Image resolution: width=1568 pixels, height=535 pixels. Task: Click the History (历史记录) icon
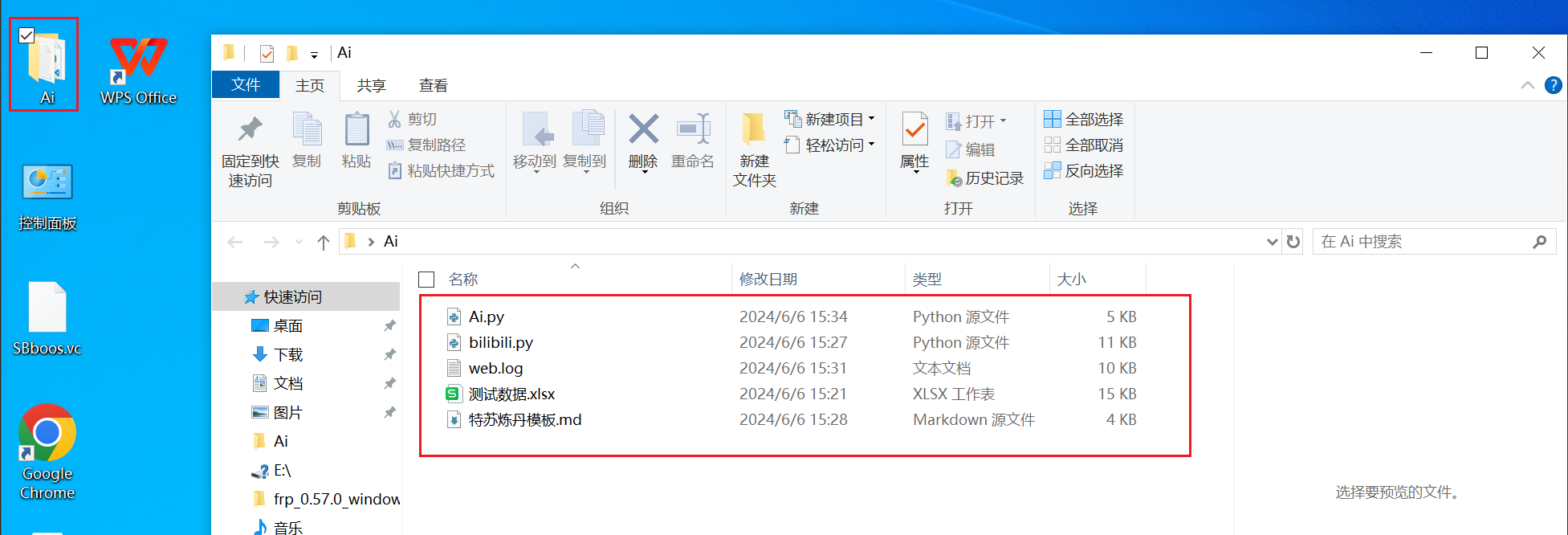point(954,178)
